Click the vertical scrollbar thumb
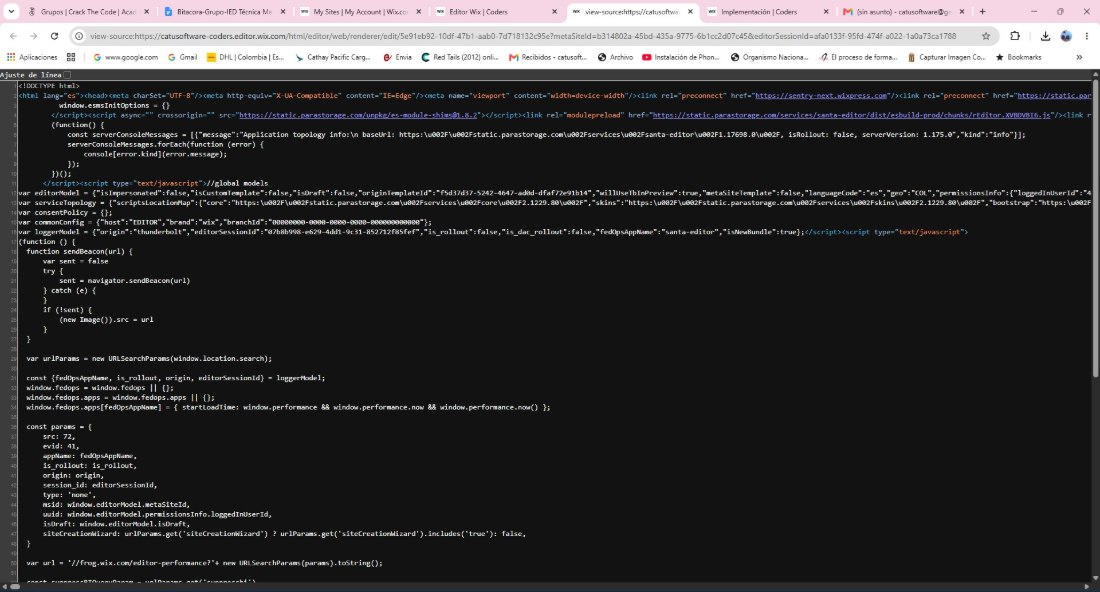Viewport: 1100px width, 592px height. (x=1095, y=227)
